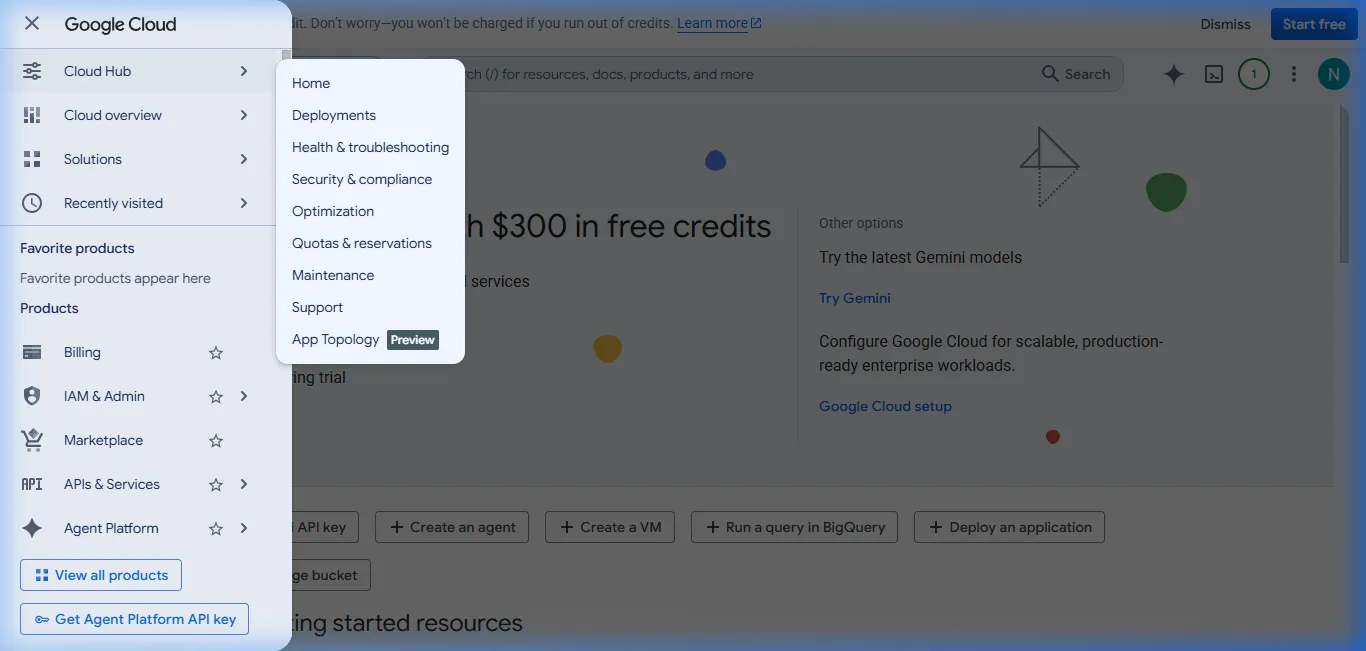This screenshot has height=651, width=1366.
Task: Click the Billing product label
Action: [82, 352]
